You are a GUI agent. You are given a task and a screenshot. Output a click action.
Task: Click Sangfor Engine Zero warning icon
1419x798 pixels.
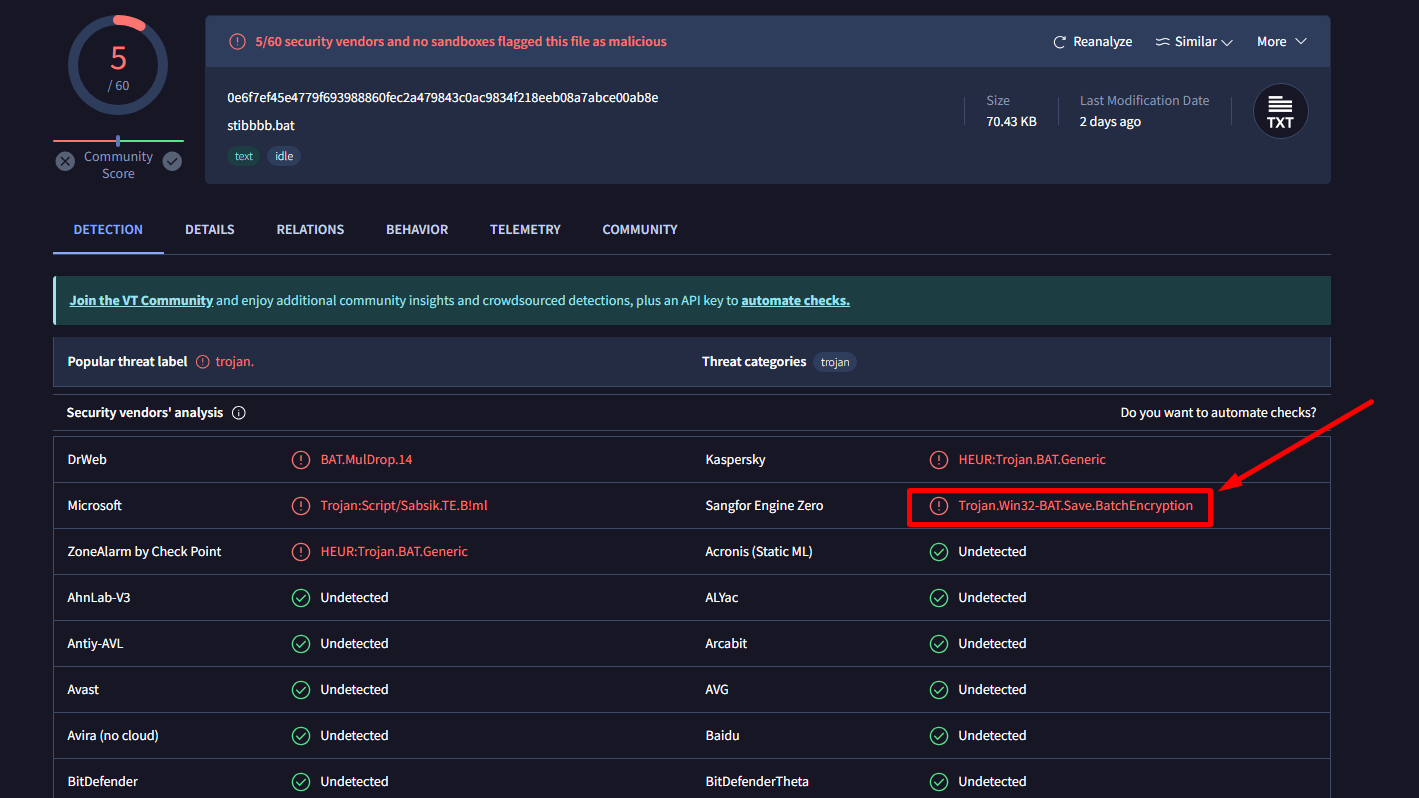click(939, 506)
